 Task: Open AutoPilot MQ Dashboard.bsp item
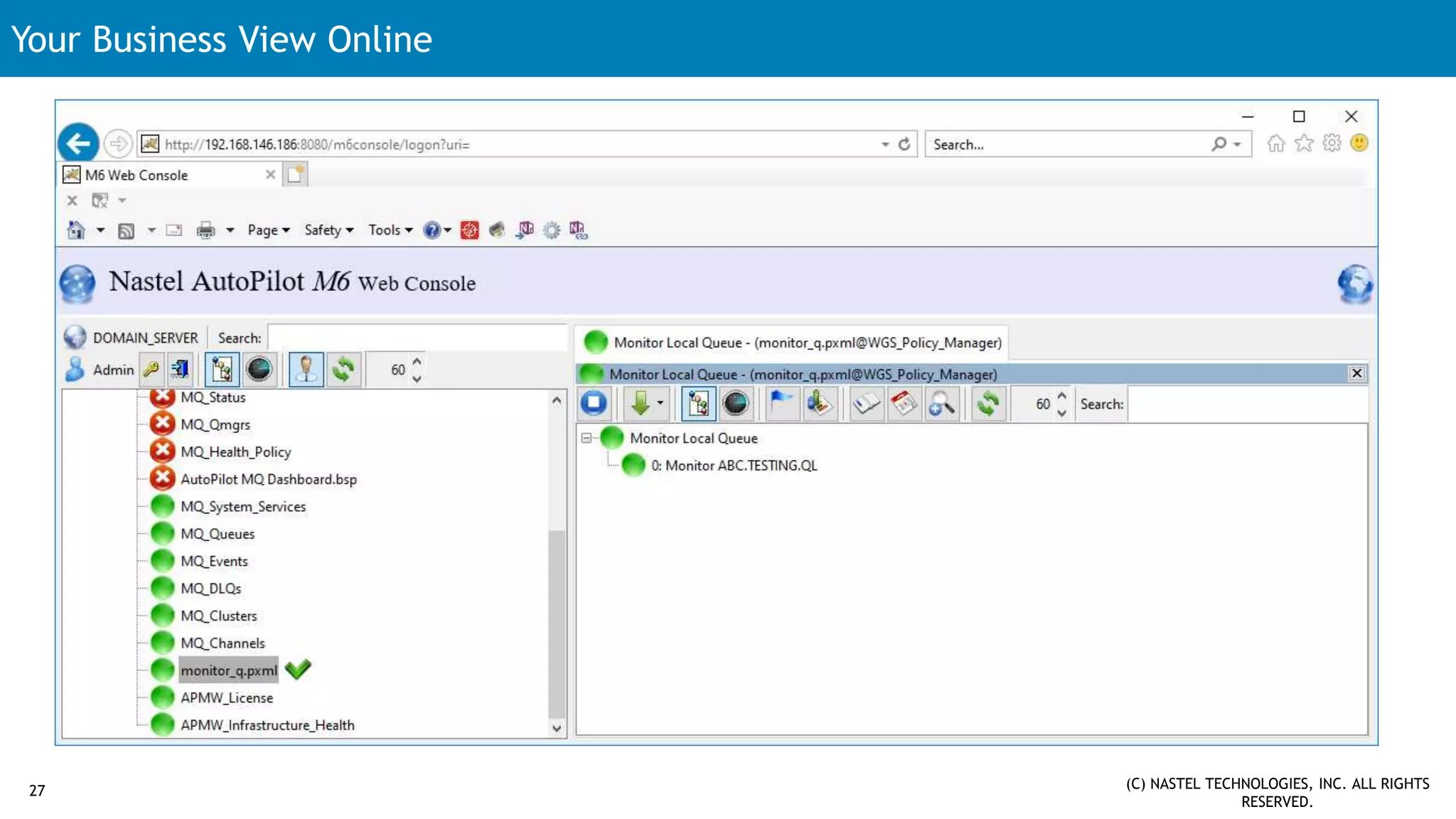pyautogui.click(x=268, y=479)
